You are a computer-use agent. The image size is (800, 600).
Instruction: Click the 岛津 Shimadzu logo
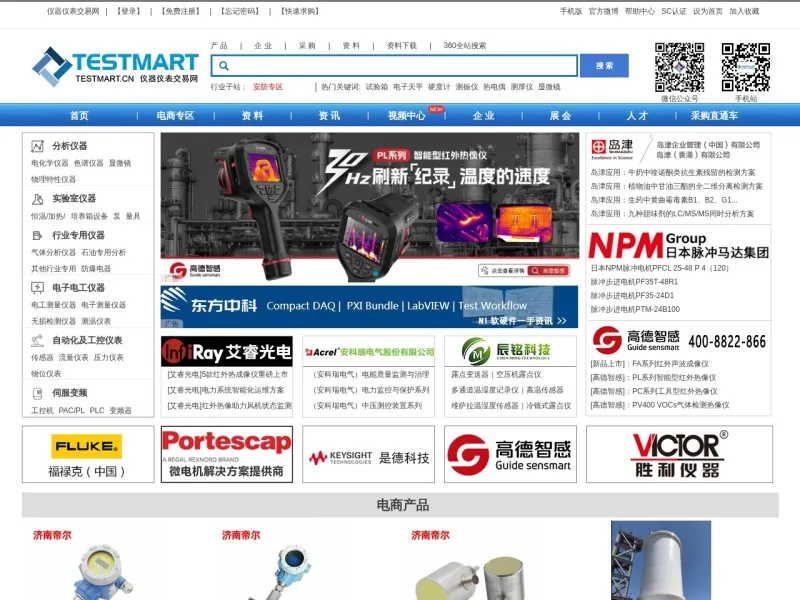(x=612, y=148)
